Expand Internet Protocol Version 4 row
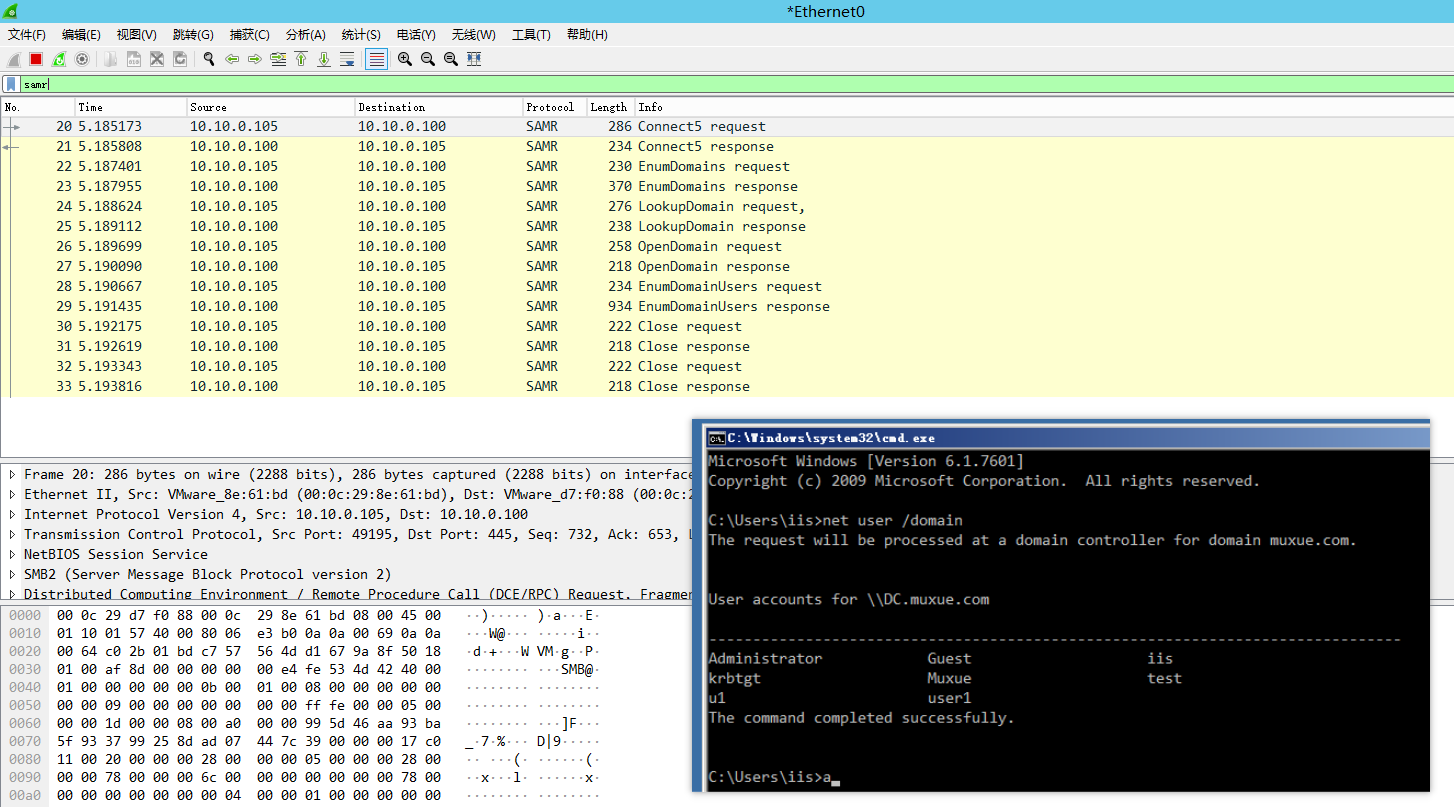1454x807 pixels. point(12,514)
